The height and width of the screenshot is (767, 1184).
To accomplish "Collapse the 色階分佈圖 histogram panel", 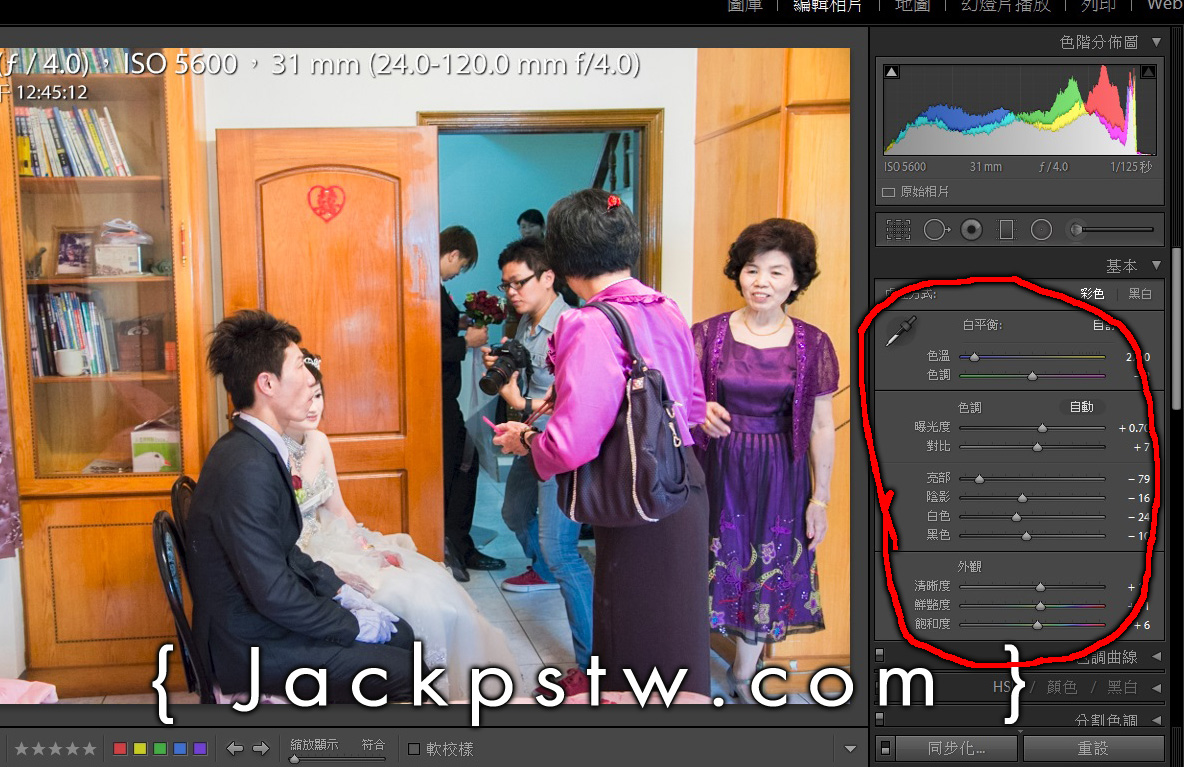I will click(1156, 42).
